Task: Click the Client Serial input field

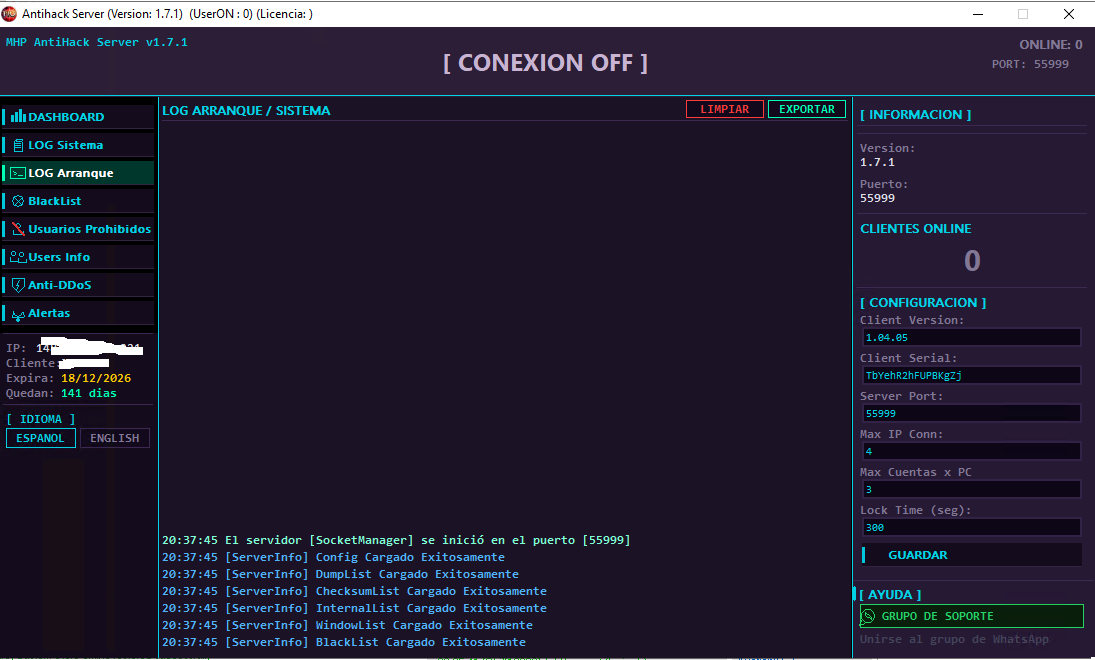Action: click(971, 375)
